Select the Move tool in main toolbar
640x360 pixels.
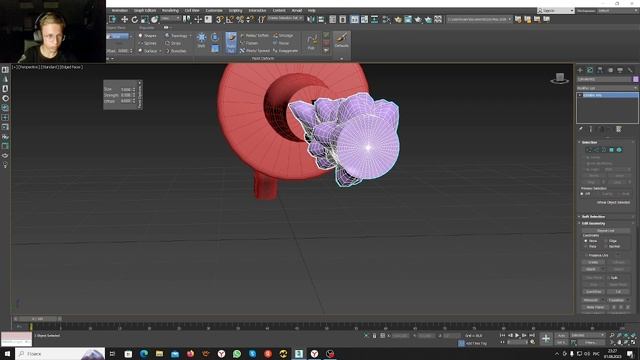coord(124,19)
